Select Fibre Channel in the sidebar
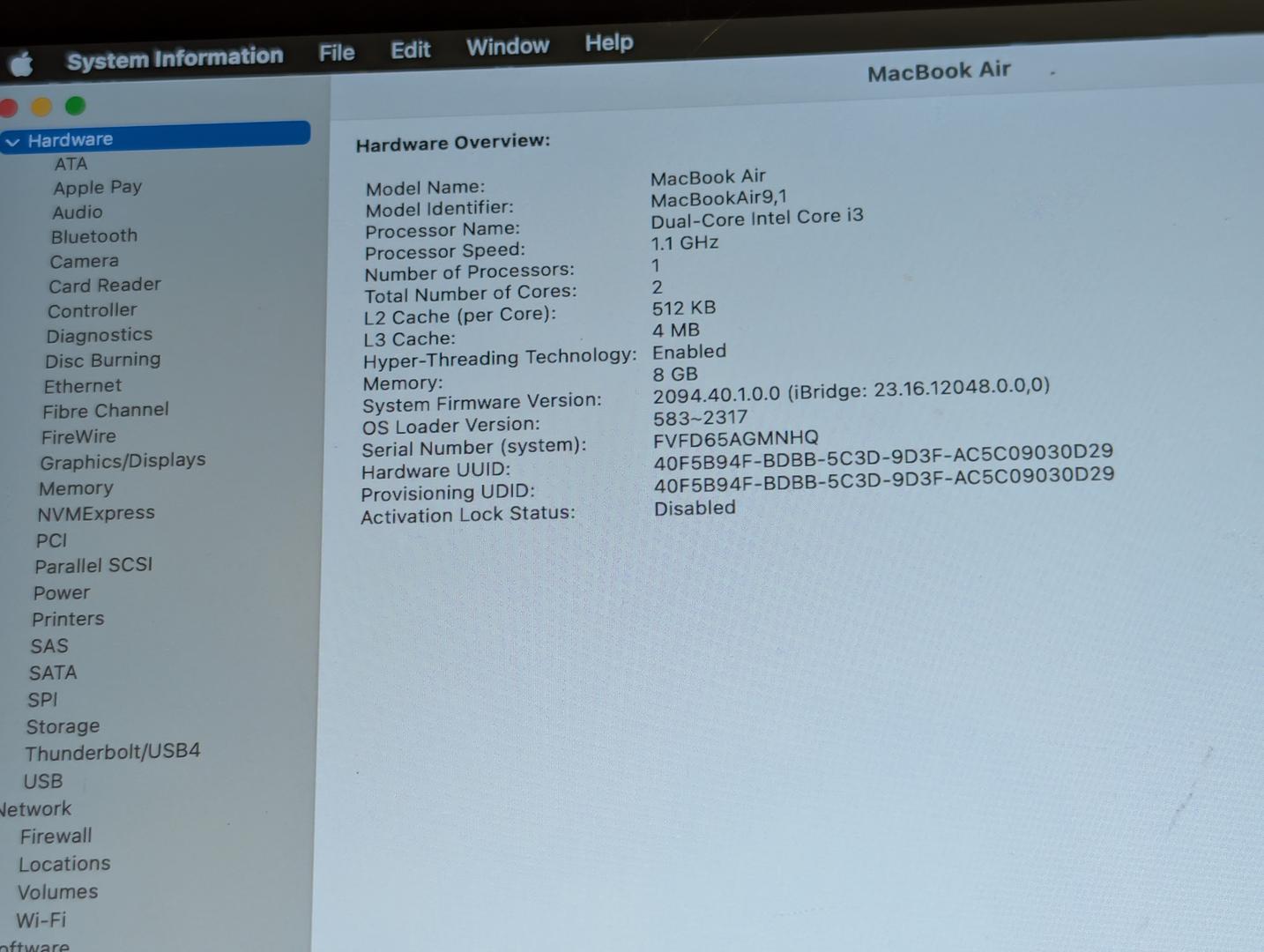This screenshot has height=952, width=1264. tap(105, 411)
